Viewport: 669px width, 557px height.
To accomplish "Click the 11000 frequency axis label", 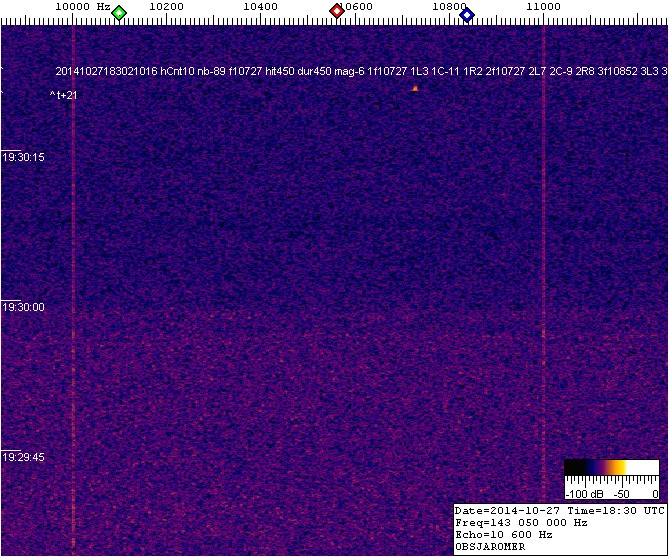I will pos(544,7).
